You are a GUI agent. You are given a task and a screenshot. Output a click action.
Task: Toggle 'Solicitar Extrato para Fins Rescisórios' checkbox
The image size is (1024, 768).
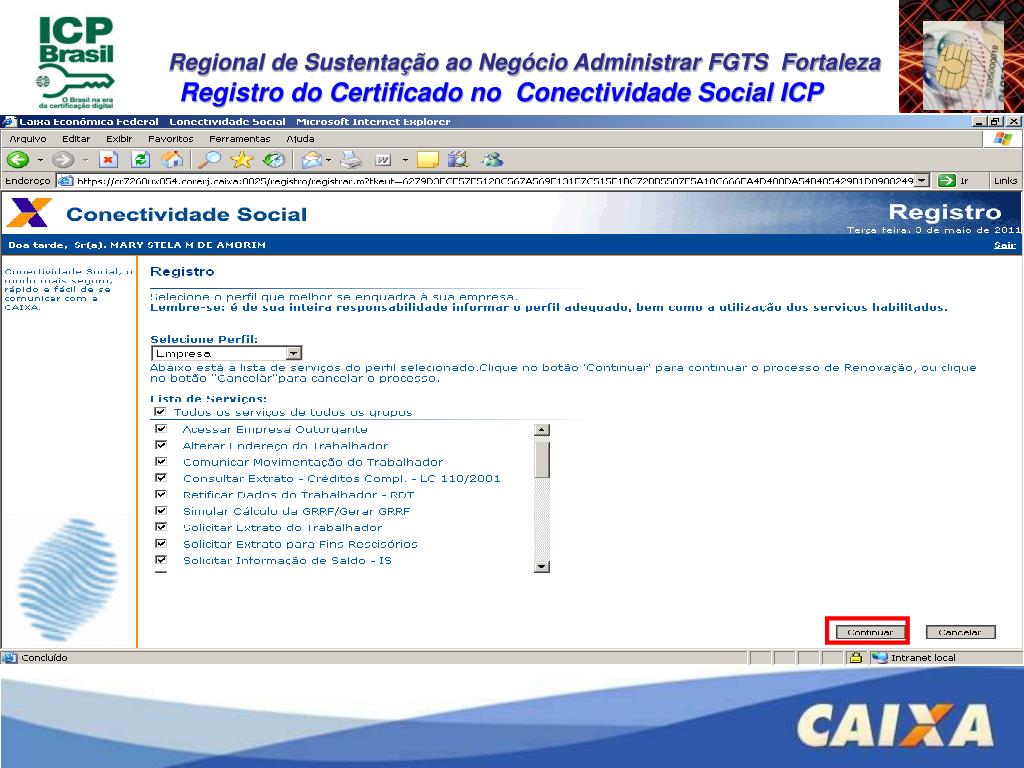click(x=161, y=543)
